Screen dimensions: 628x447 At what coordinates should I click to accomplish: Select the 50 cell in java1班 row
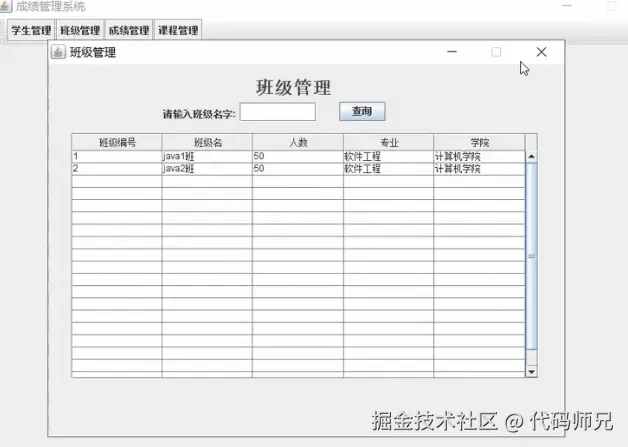298,157
